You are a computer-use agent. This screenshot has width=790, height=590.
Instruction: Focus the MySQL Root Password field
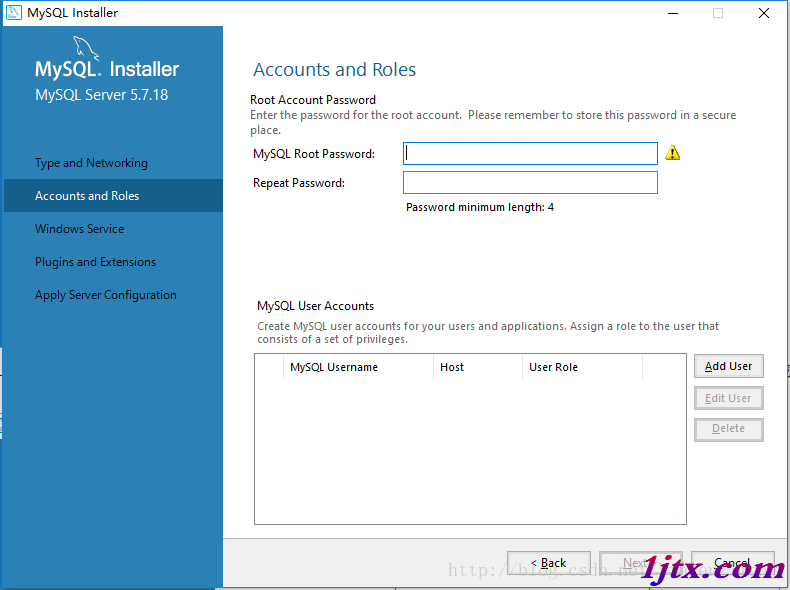530,153
